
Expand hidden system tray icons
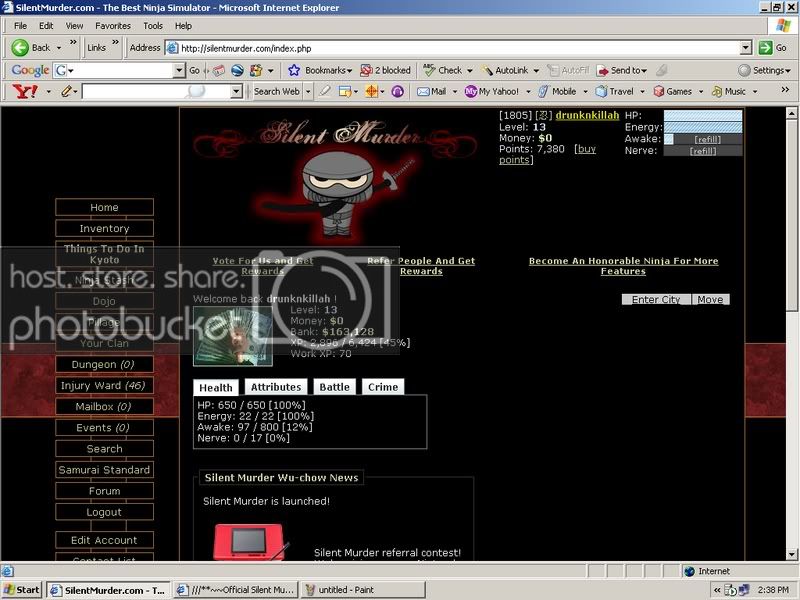click(717, 590)
